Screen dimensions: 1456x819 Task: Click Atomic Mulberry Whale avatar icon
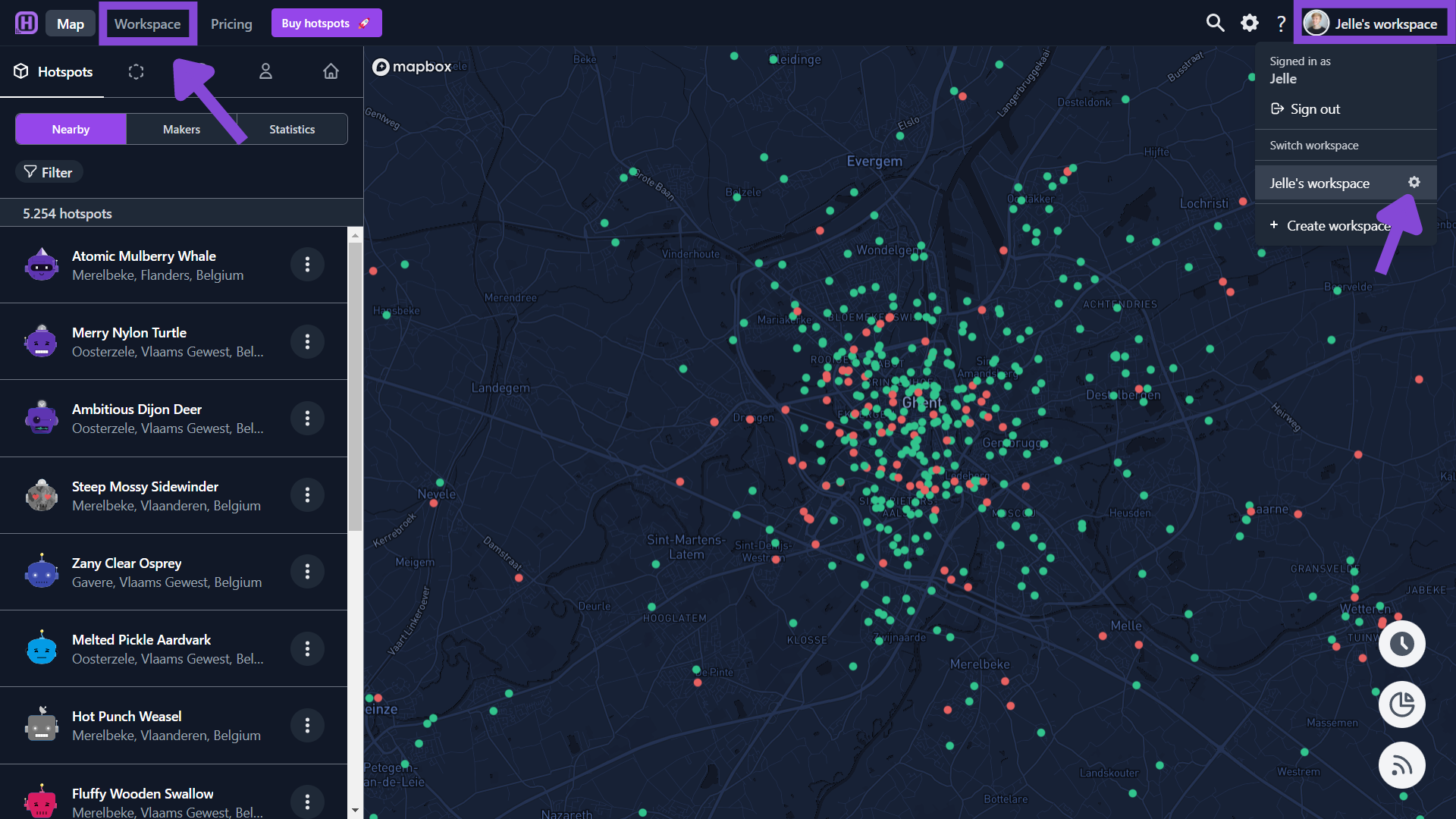42,265
